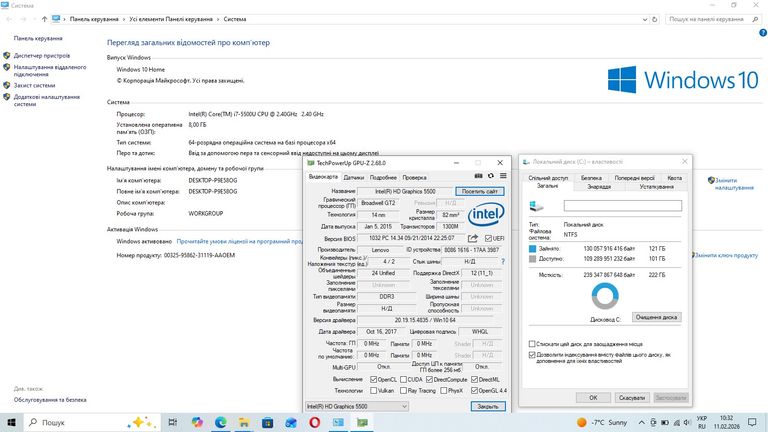Click the Intel logo in GPU-Z
This screenshot has width=768, height=432.
pyautogui.click(x=486, y=214)
